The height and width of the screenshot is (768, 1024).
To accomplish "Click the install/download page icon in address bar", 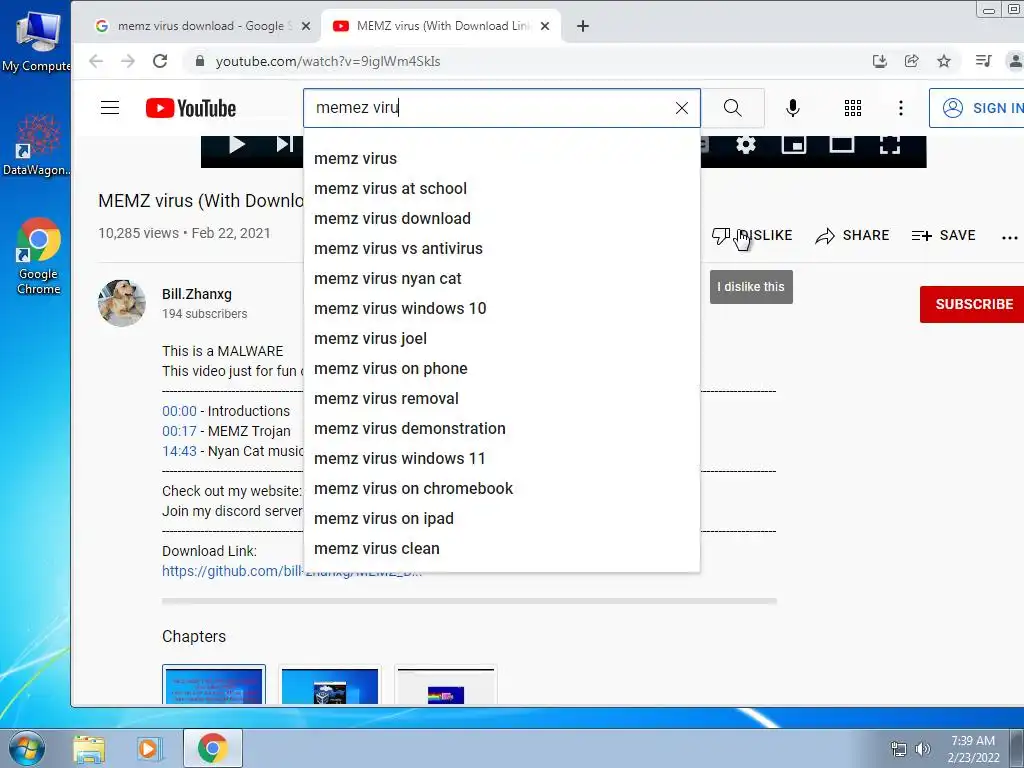I will [x=880, y=61].
